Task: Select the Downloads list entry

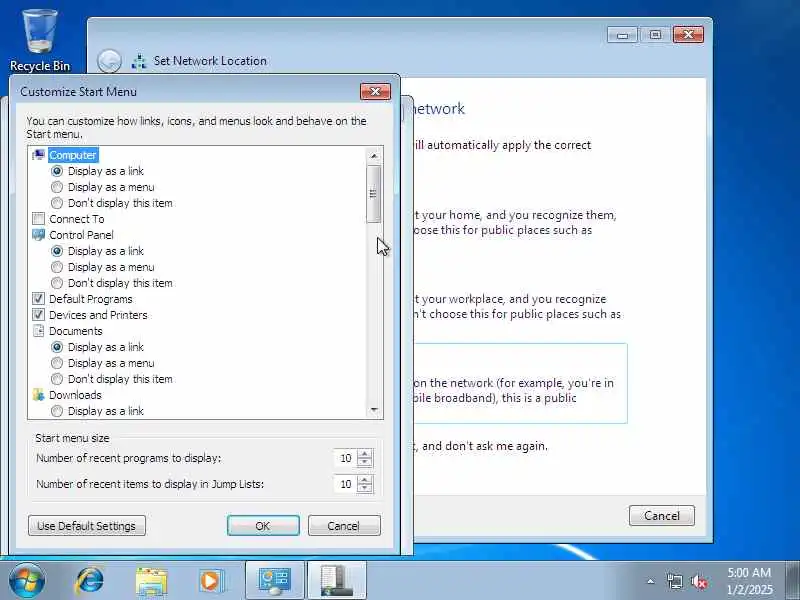Action: click(x=75, y=395)
